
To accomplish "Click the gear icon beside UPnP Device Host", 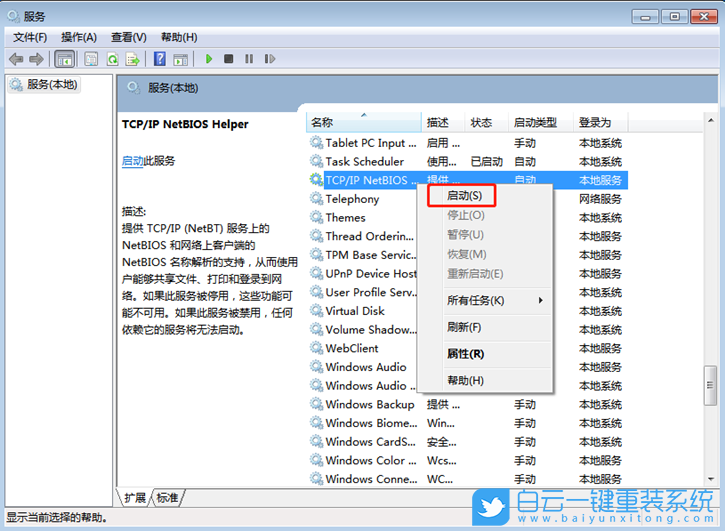I will coord(316,273).
